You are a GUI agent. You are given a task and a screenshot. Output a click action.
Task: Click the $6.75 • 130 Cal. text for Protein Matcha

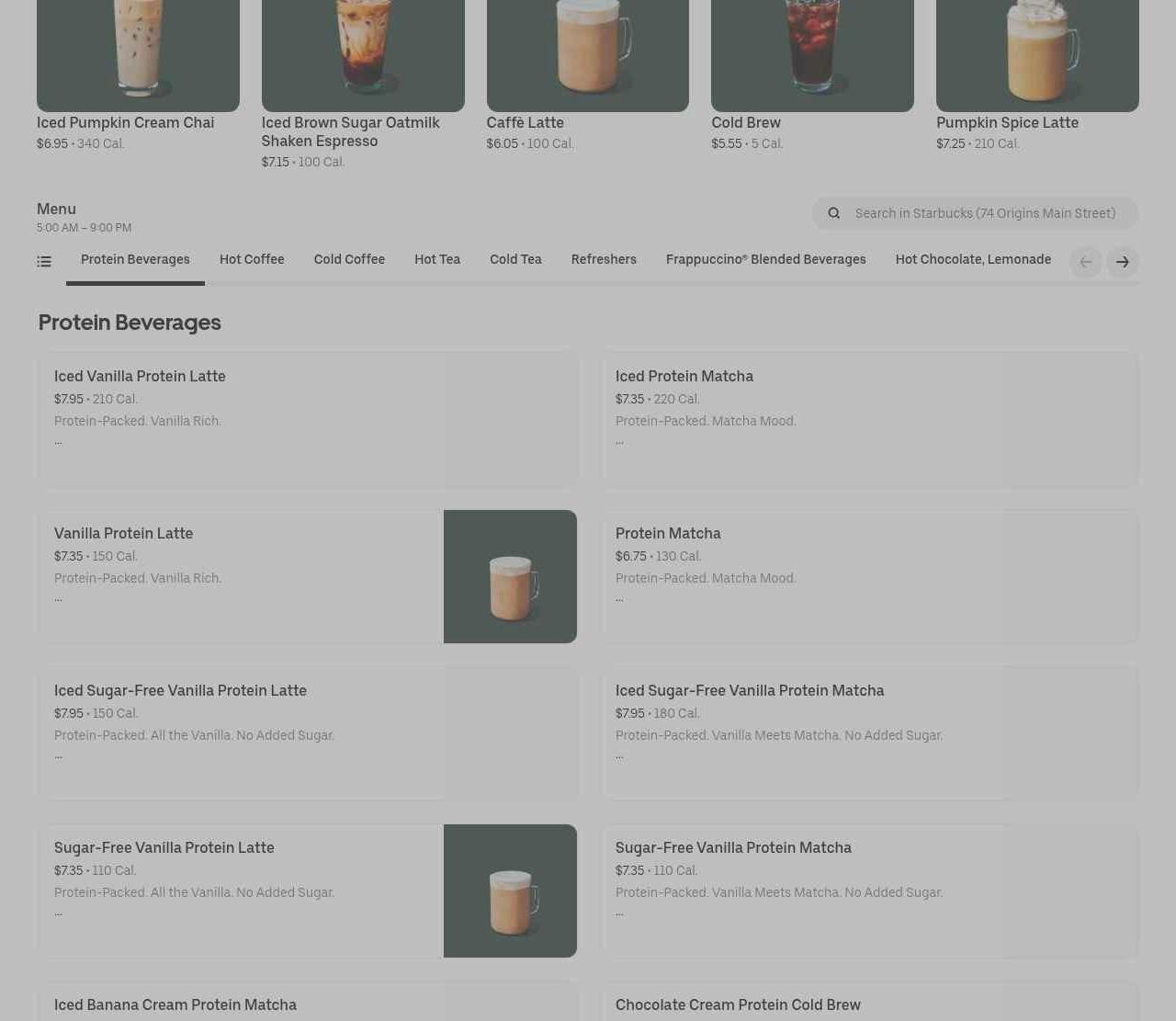tap(658, 557)
